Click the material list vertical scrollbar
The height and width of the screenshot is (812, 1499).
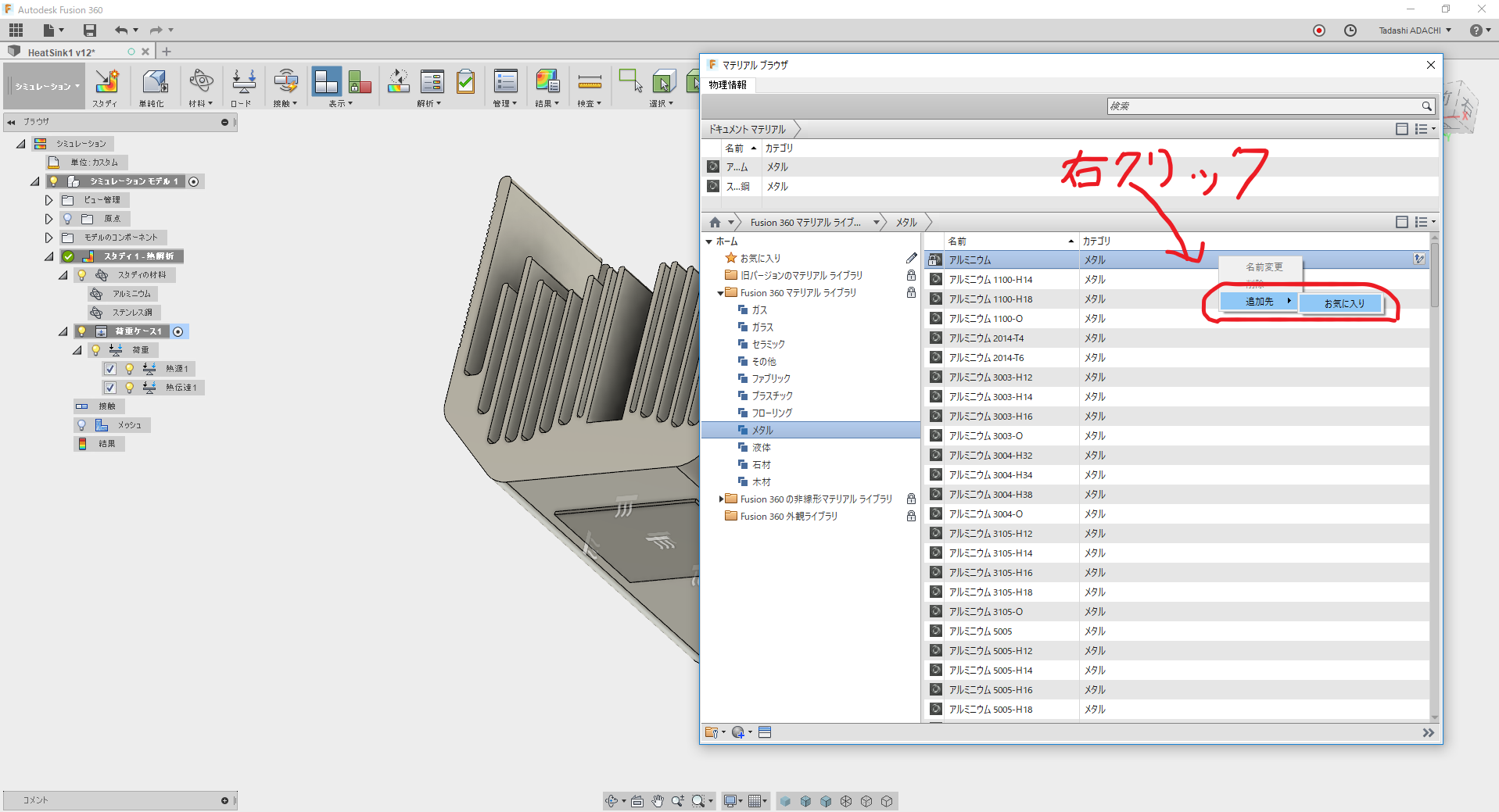[1434, 274]
